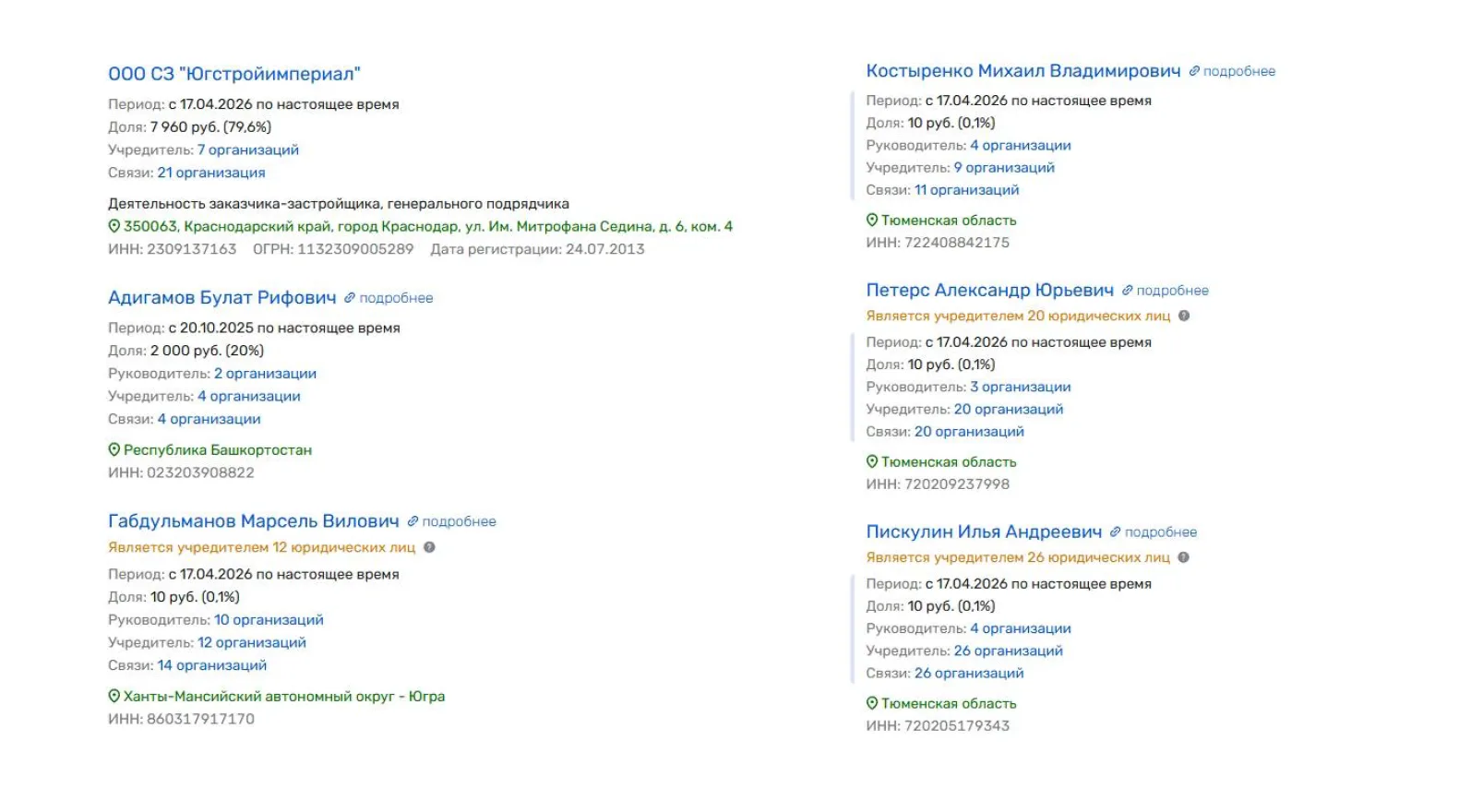The image size is (1459, 812).
Task: Open ООО СЗ "Югстройимпериал" company page
Action: tap(234, 74)
